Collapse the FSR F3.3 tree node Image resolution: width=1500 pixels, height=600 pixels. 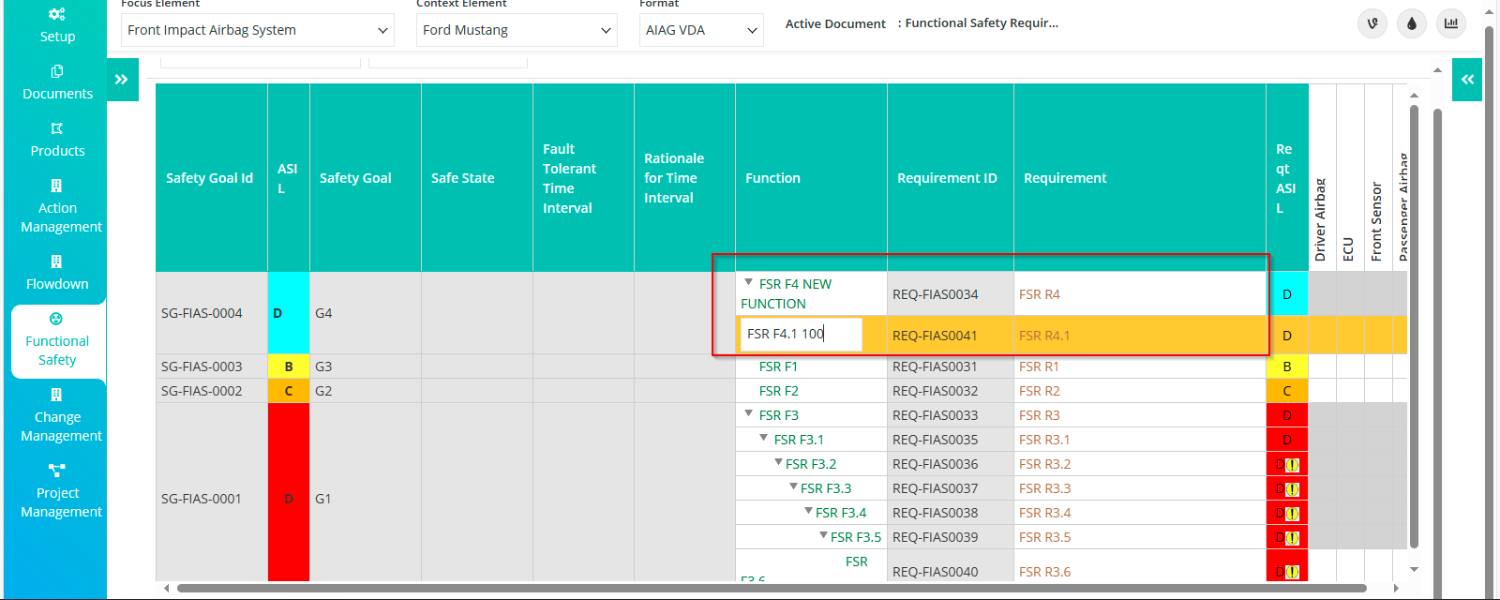793,488
